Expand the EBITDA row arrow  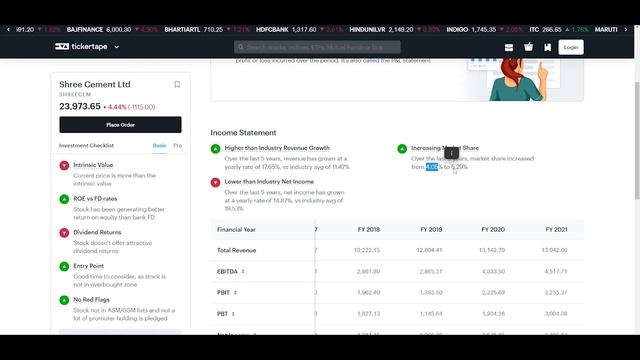pyautogui.click(x=243, y=271)
